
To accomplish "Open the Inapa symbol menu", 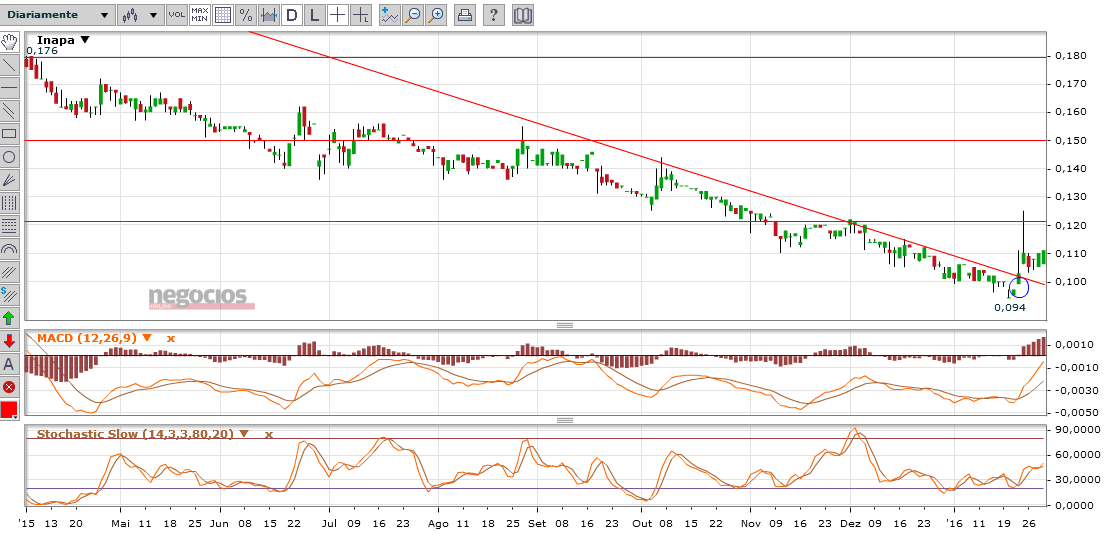I will point(84,40).
